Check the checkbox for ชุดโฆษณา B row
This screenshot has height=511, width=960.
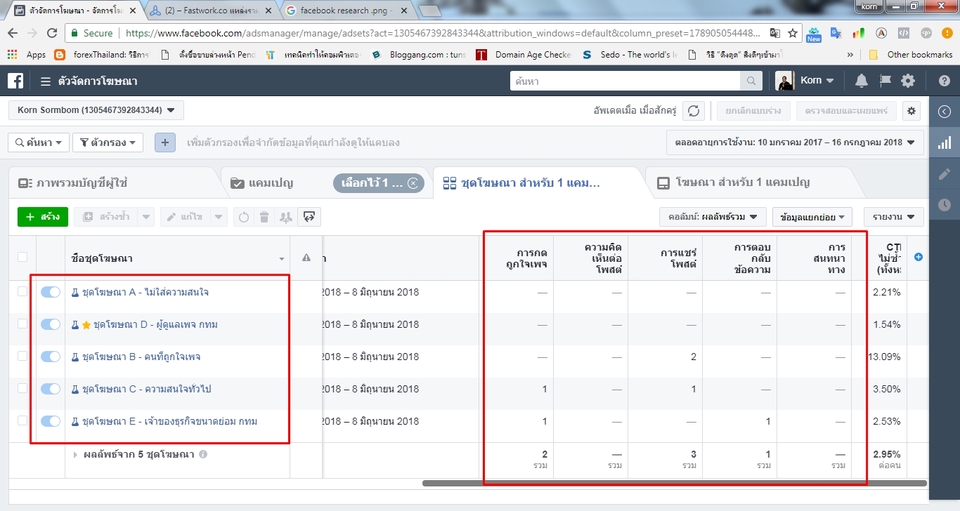22,356
